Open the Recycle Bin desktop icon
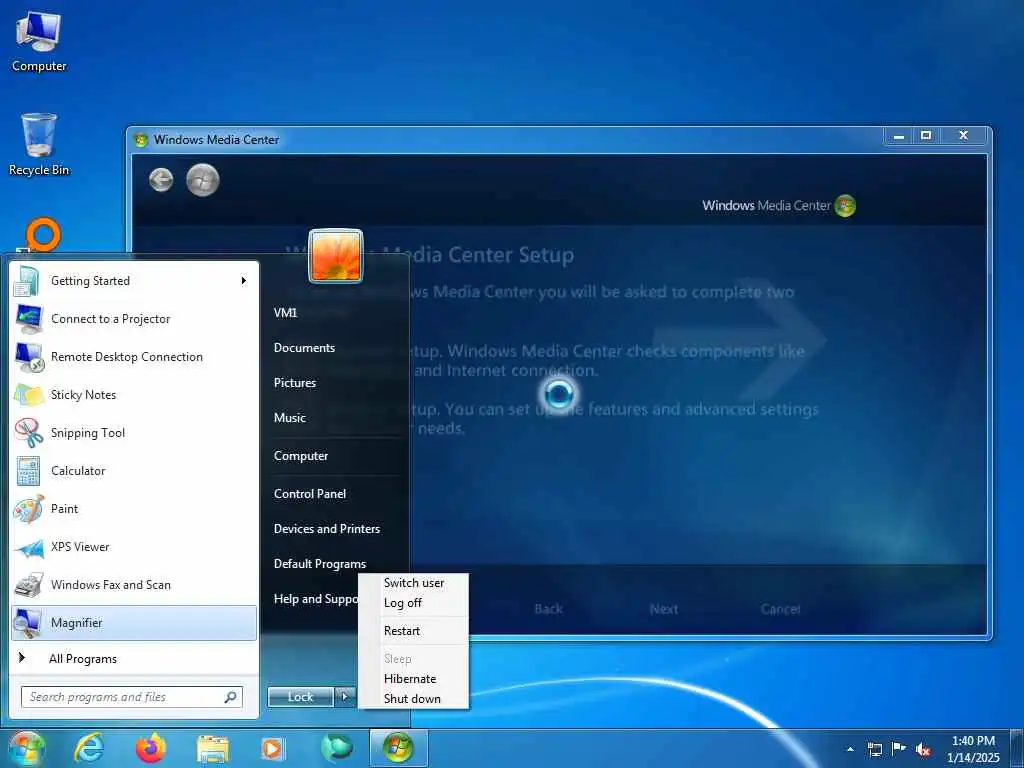The width and height of the screenshot is (1024, 768). [x=39, y=145]
